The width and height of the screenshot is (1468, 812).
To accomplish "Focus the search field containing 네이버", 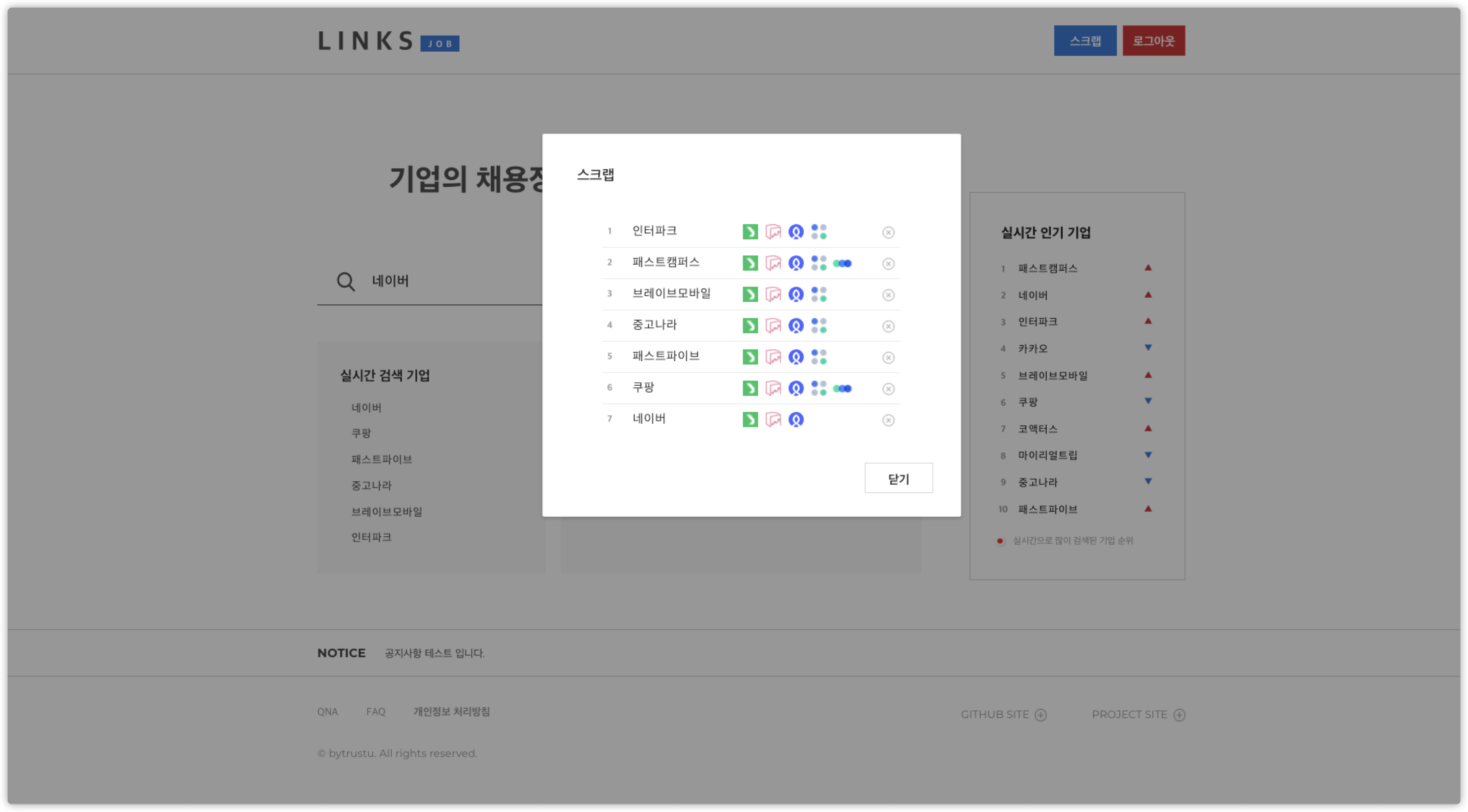I will click(429, 281).
